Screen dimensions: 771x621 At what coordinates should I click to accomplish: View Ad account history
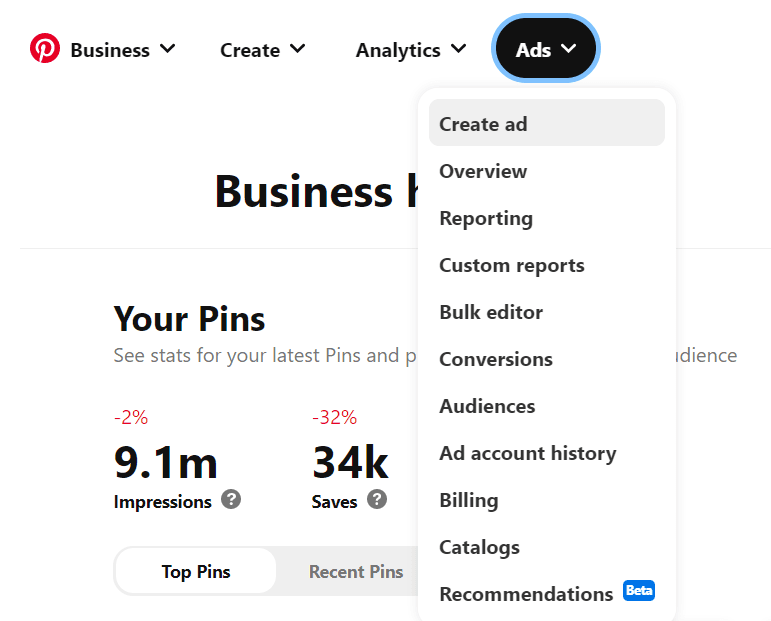coord(528,453)
